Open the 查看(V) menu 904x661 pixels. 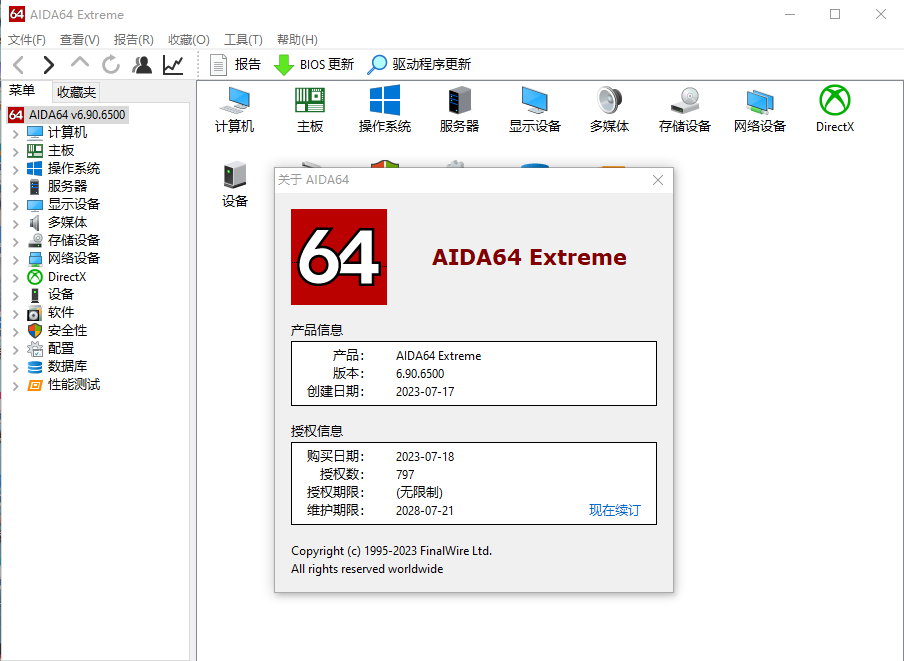pyautogui.click(x=80, y=40)
